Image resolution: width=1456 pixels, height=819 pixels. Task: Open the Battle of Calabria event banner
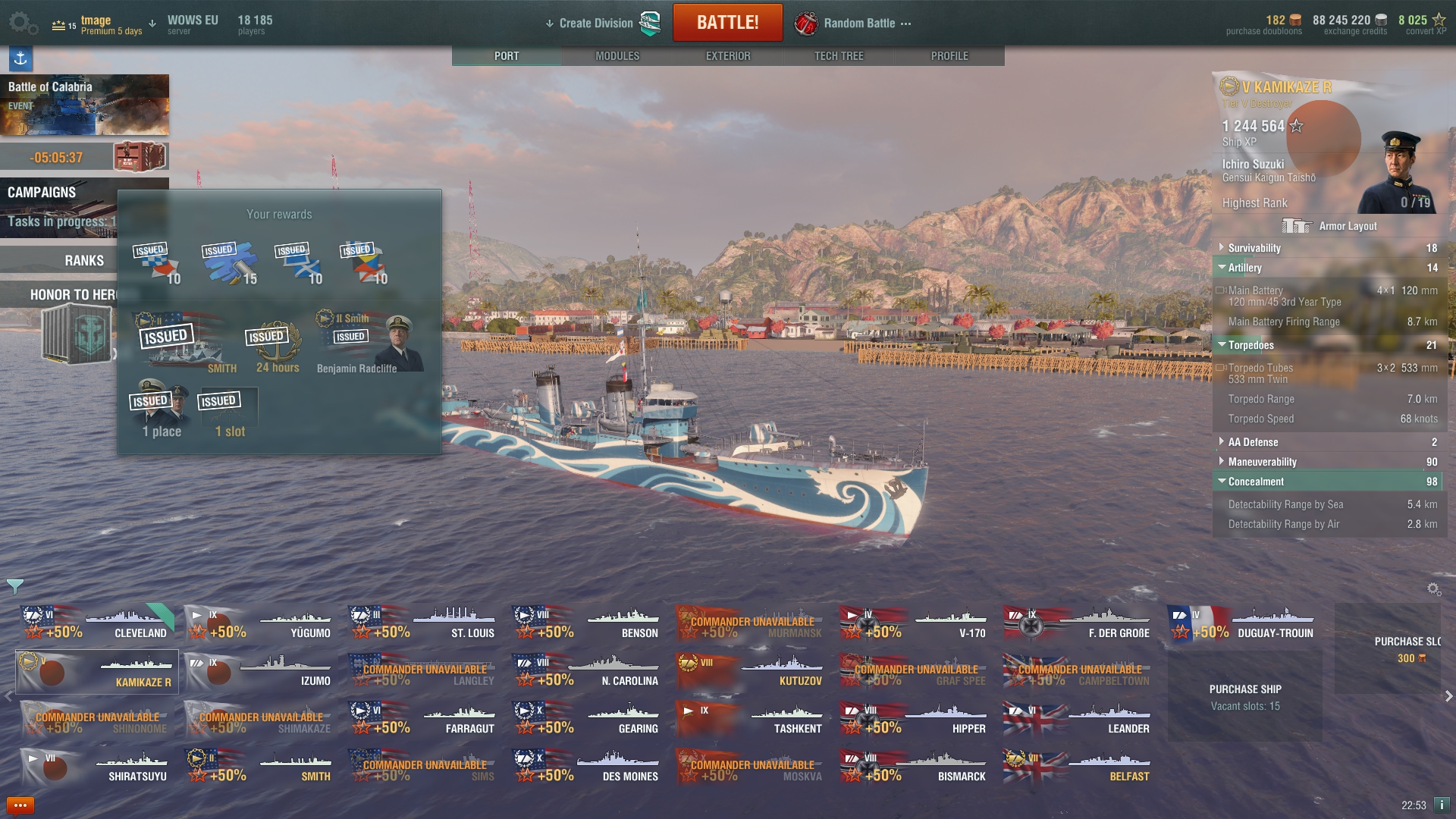tap(84, 105)
